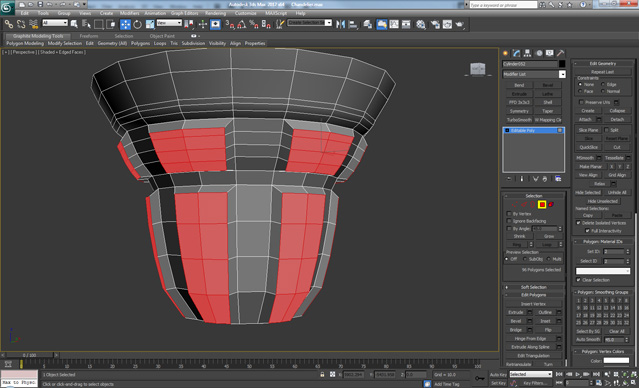The width and height of the screenshot is (639, 388).
Task: Click the Hide Unselected button
Action: coord(603,201)
